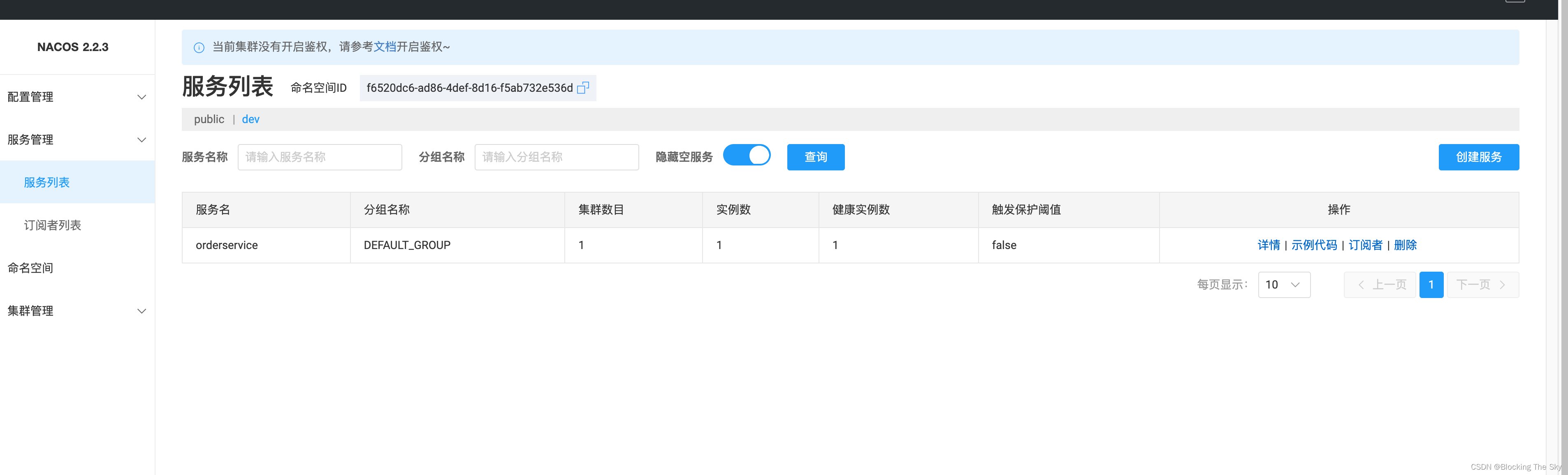Click 删除 for orderservice

[1405, 245]
